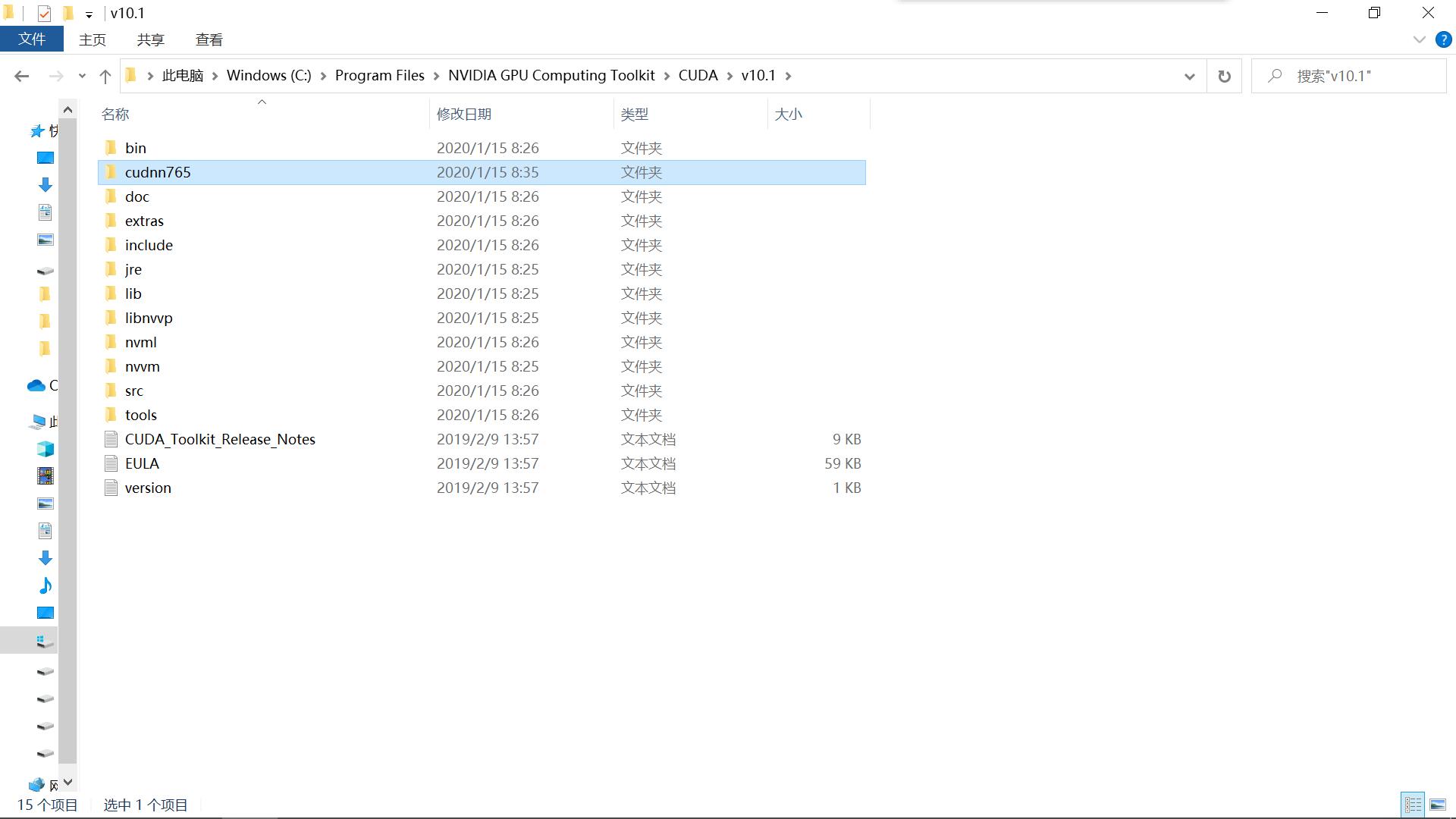1456x819 pixels.
Task: Click the refresh button
Action: [x=1225, y=75]
